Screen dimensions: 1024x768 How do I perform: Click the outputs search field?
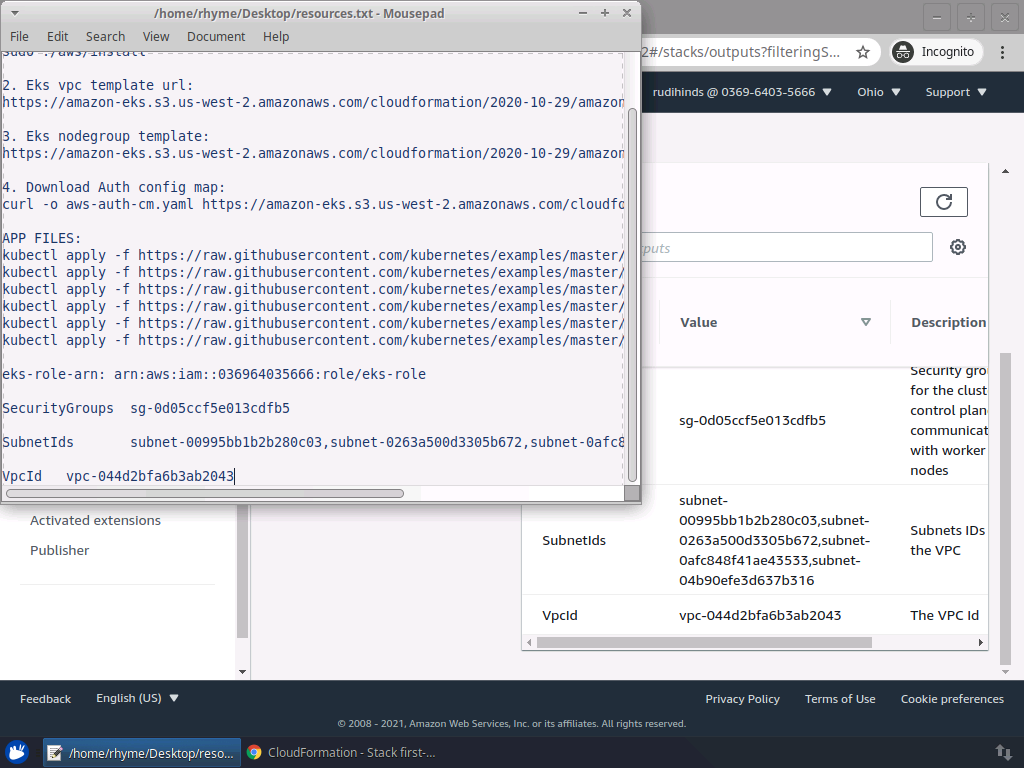(x=787, y=248)
